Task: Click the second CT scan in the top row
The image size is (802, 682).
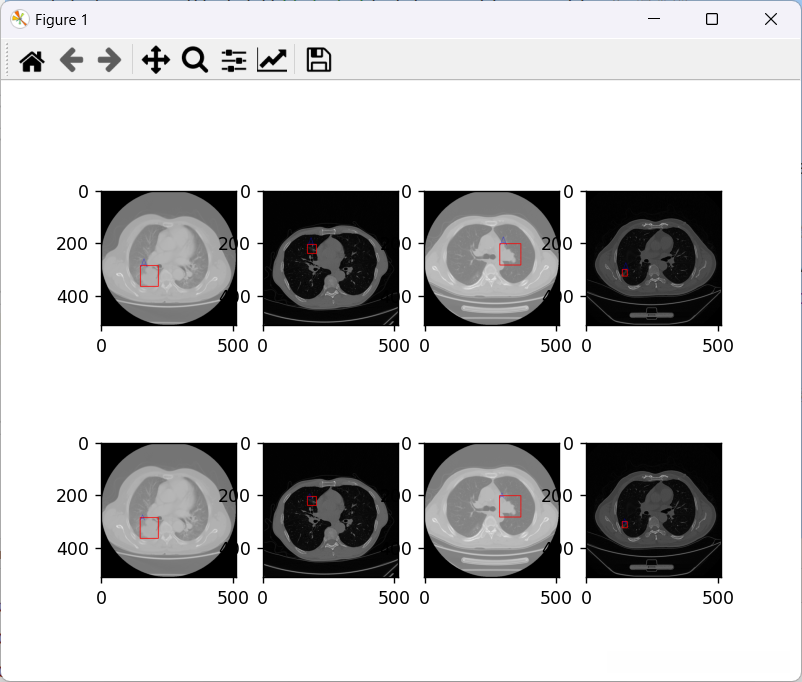Action: 331,258
